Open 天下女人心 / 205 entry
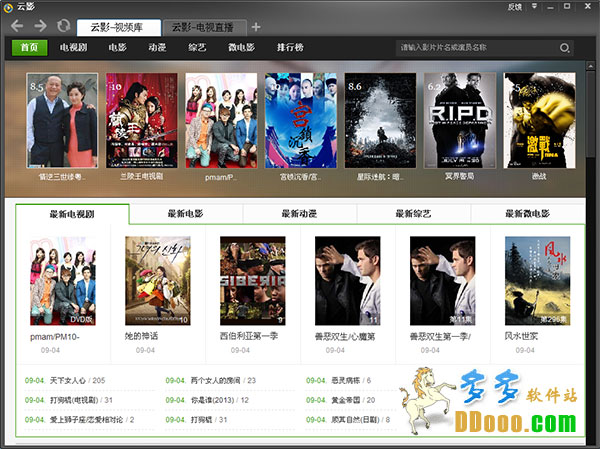The width and height of the screenshot is (600, 449). click(77, 380)
